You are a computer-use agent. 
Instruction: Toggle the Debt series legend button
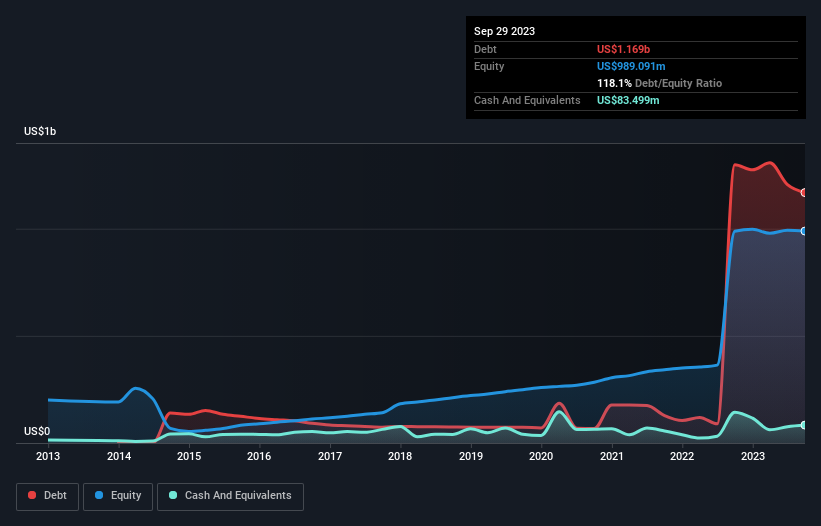pyautogui.click(x=48, y=496)
